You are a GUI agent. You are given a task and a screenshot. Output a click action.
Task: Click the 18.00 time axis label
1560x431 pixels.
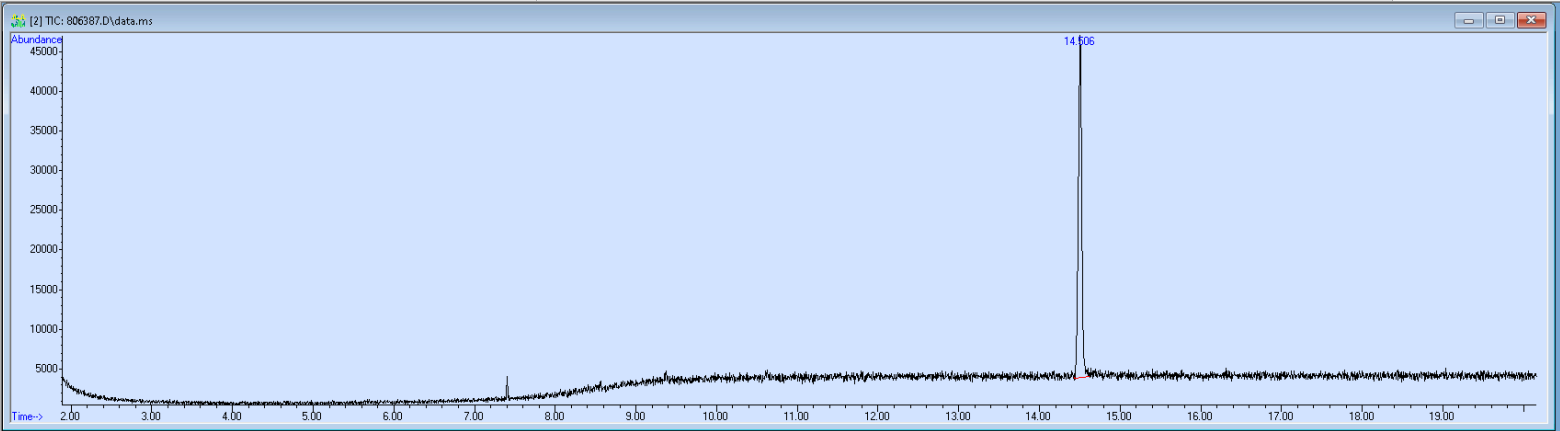click(1361, 415)
